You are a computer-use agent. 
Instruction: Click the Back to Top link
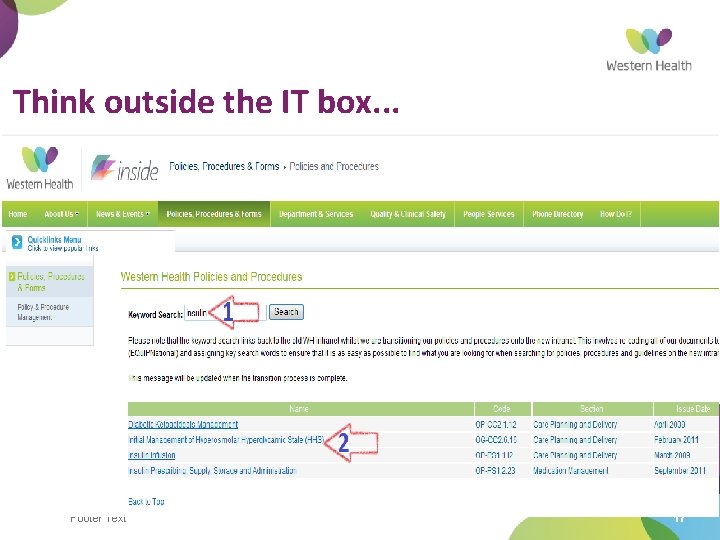coord(146,501)
